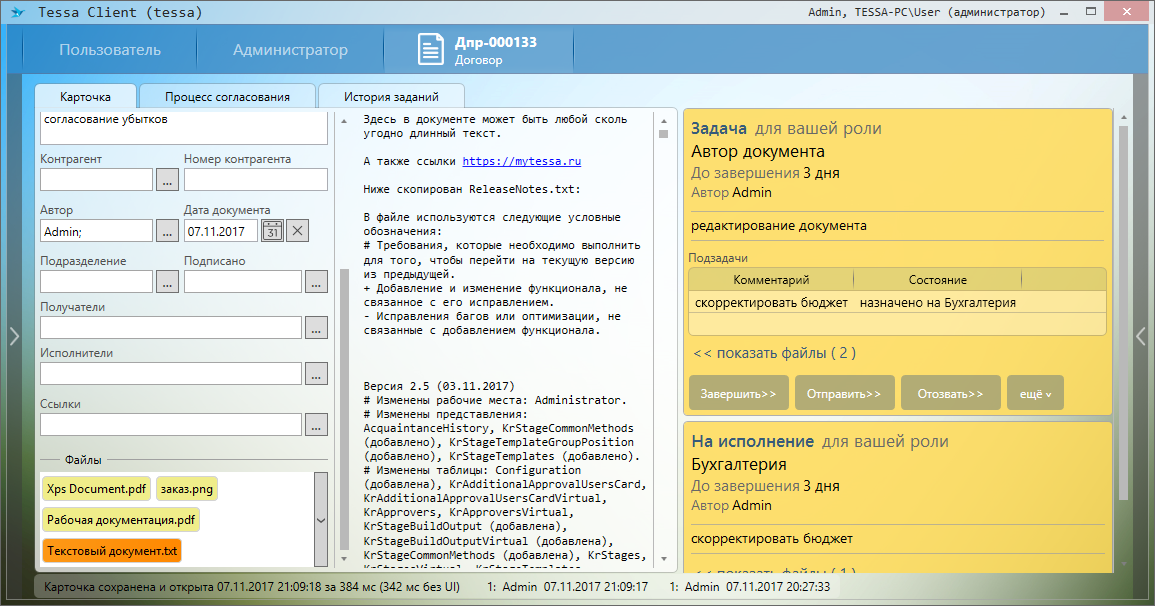Focus the Получатели input field

point(171,328)
